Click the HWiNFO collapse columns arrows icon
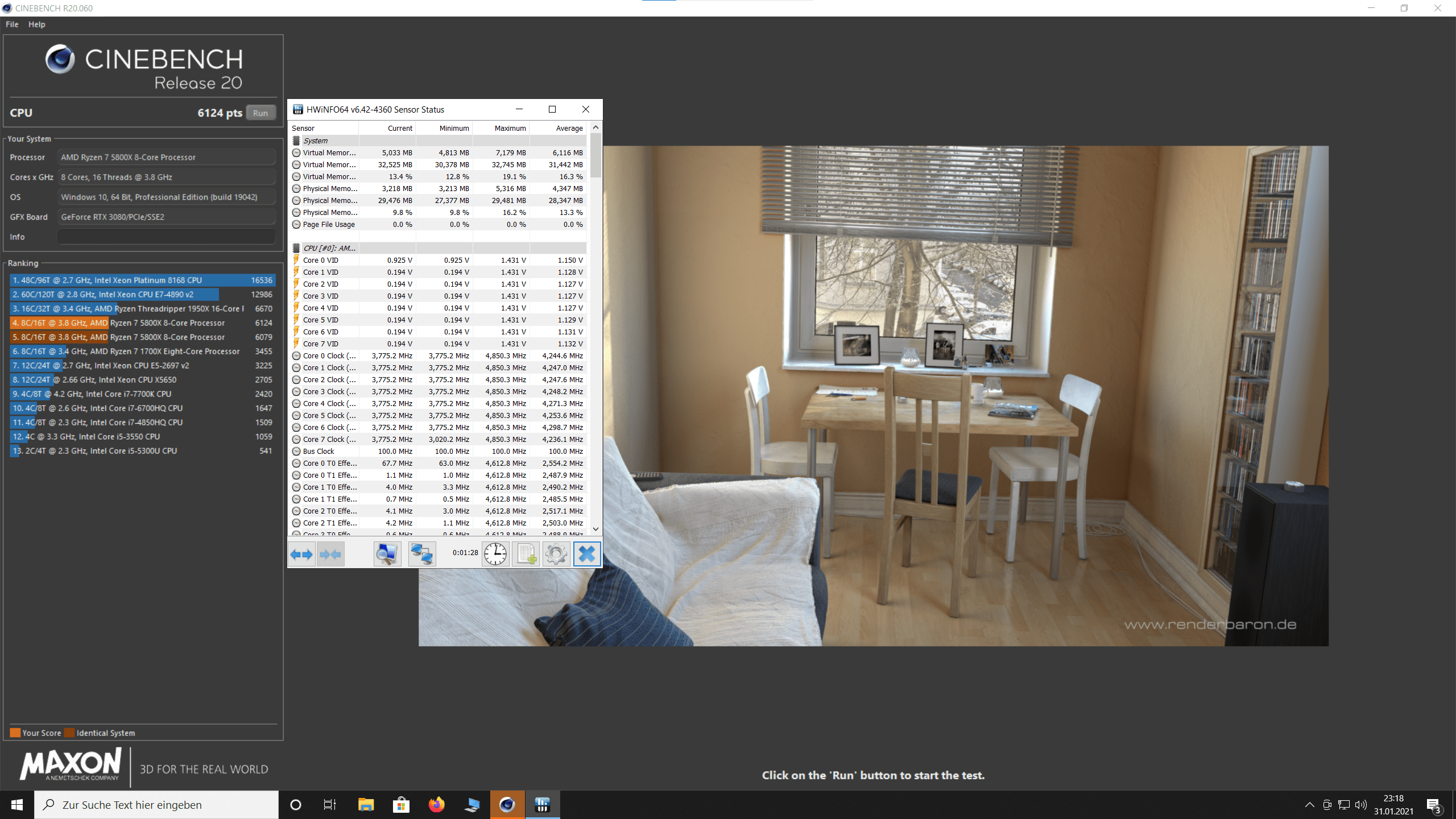Image resolution: width=1456 pixels, height=819 pixels. [x=330, y=554]
